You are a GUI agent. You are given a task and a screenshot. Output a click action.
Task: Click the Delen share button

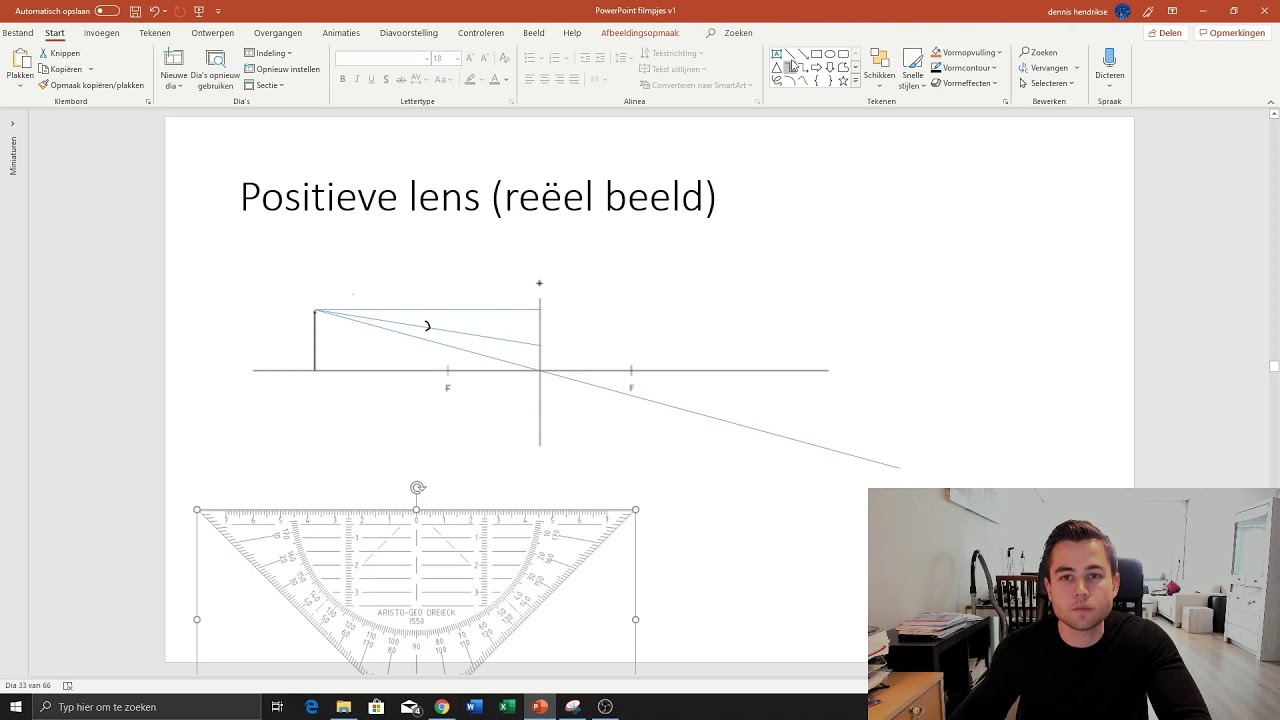click(x=1165, y=33)
